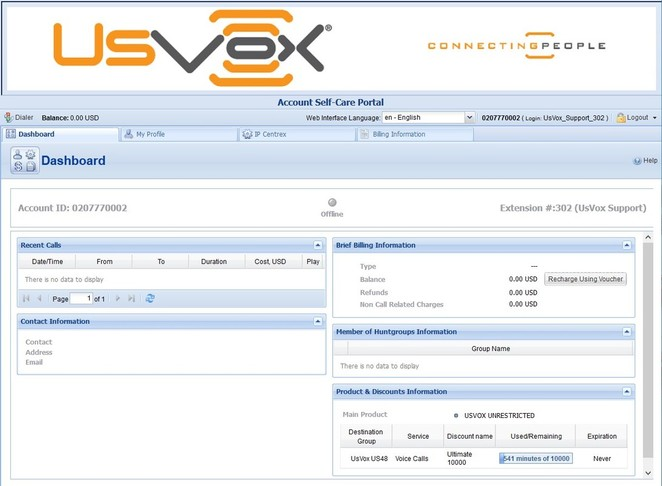Click the IP Centrex gear icon

[x=247, y=134]
